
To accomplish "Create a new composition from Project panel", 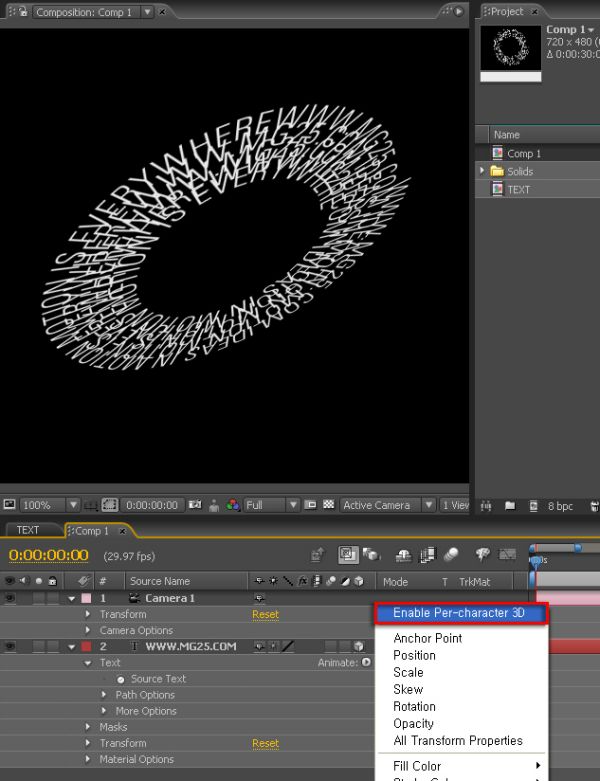I will point(533,506).
